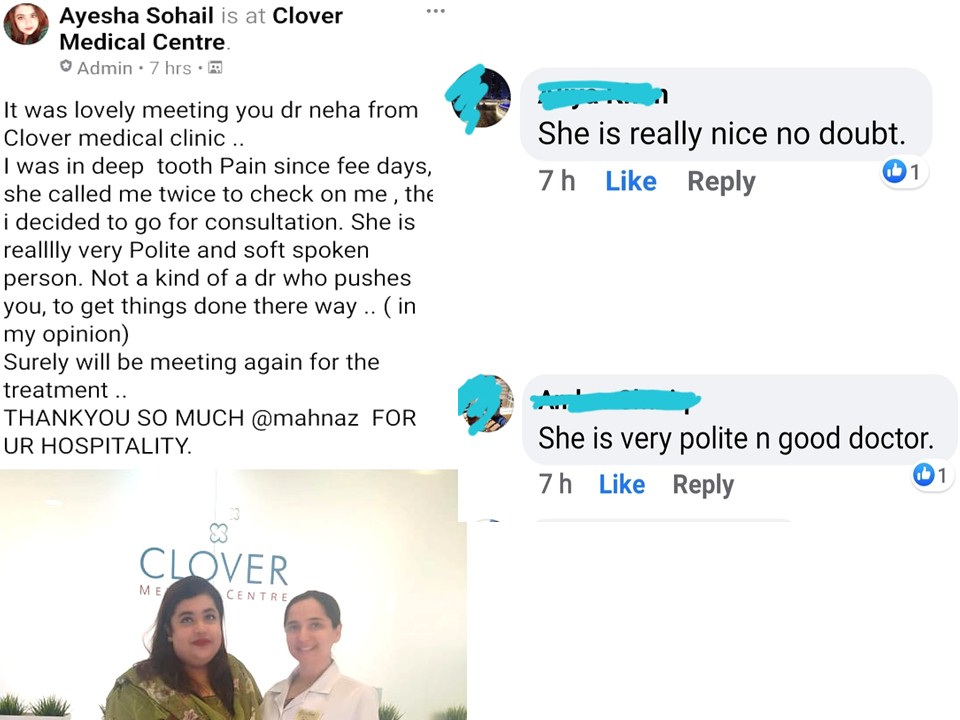View like reaction on 'polite n good doctor' comment

coord(931,475)
